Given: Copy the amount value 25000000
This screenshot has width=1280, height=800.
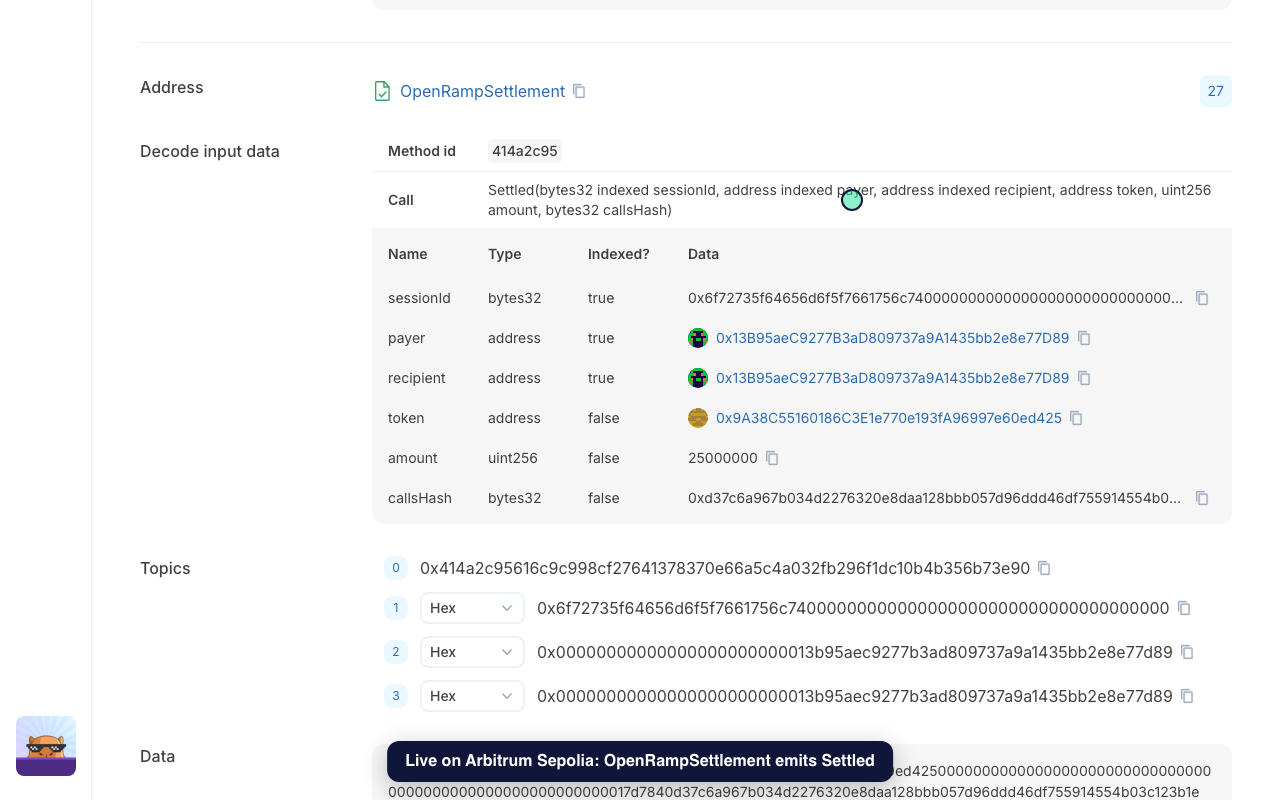Looking at the screenshot, I should click(772, 458).
